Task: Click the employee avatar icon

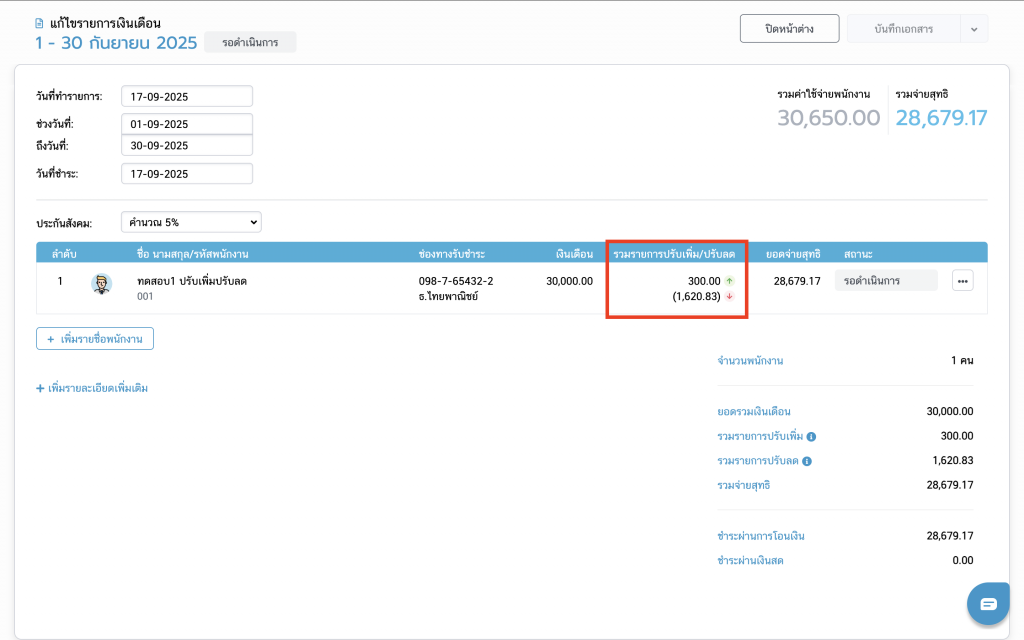Action: [101, 283]
